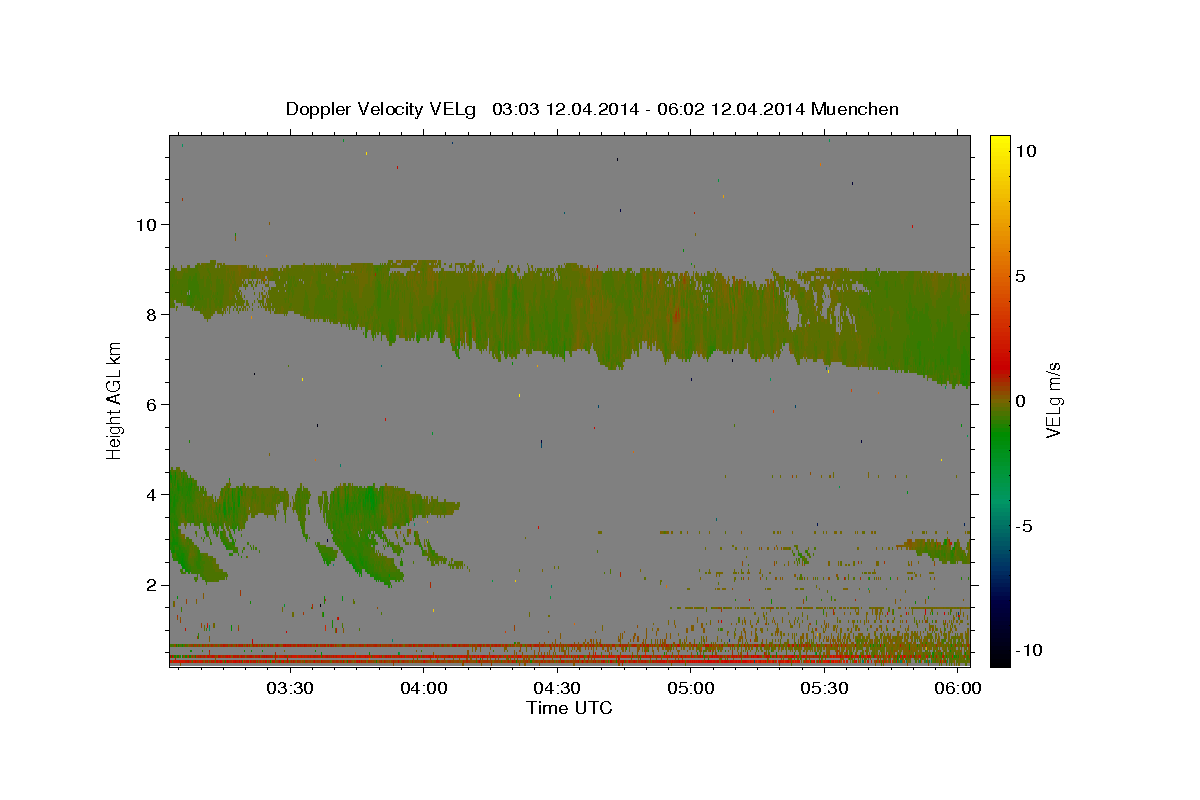1200x800 pixels.
Task: Click the colorbar value -5 label
Action: (x=1025, y=526)
